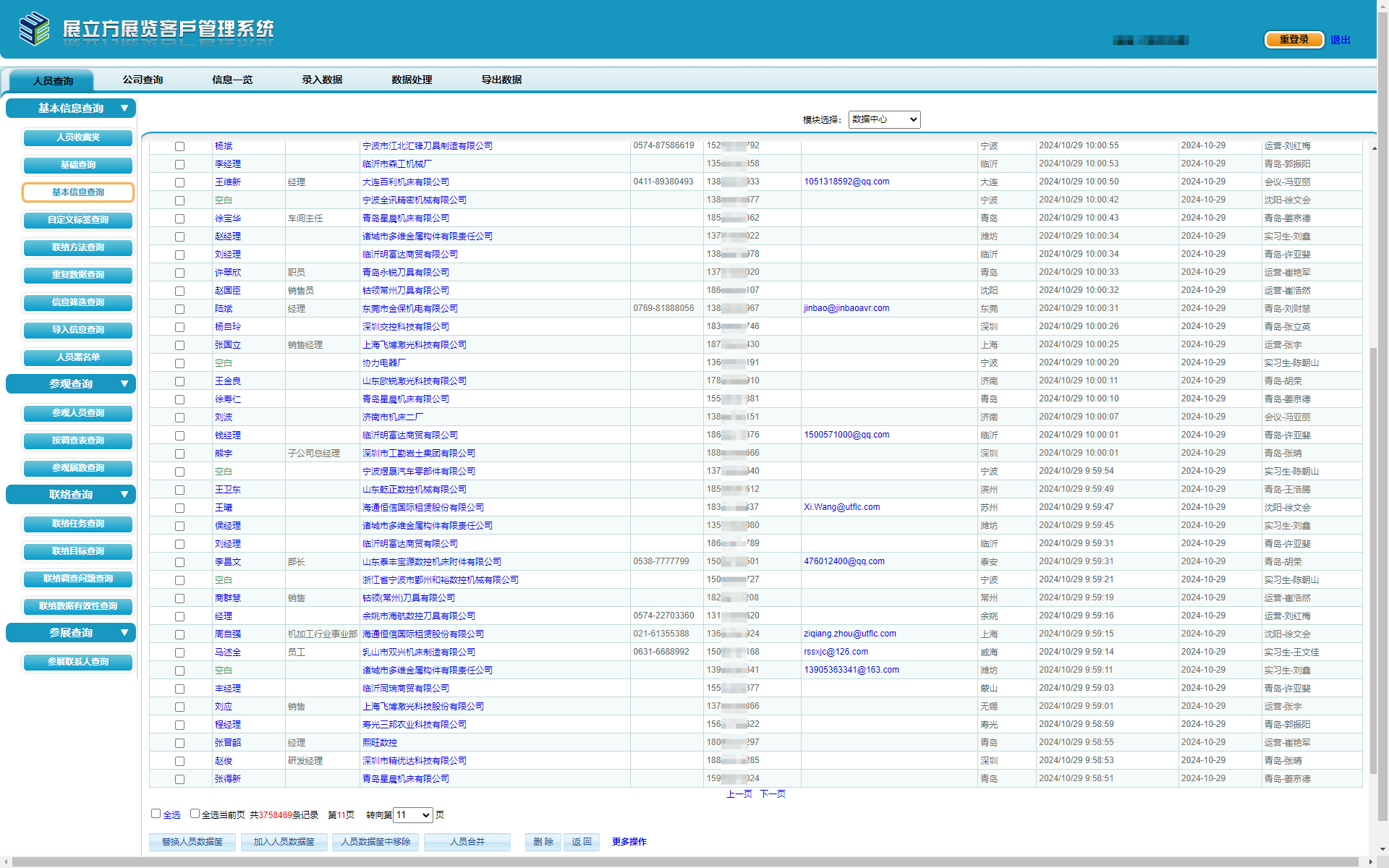Collapse the 参展查询 section arrow
The width and height of the screenshot is (1389, 868).
click(x=124, y=633)
